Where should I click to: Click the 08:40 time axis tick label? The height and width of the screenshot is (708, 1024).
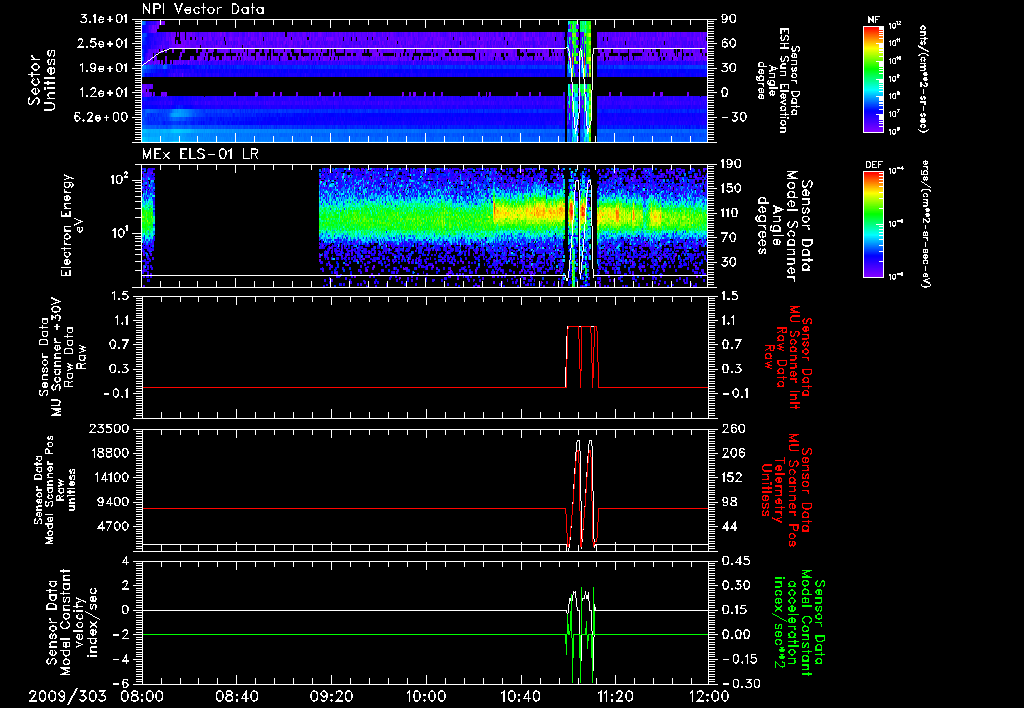(x=236, y=695)
